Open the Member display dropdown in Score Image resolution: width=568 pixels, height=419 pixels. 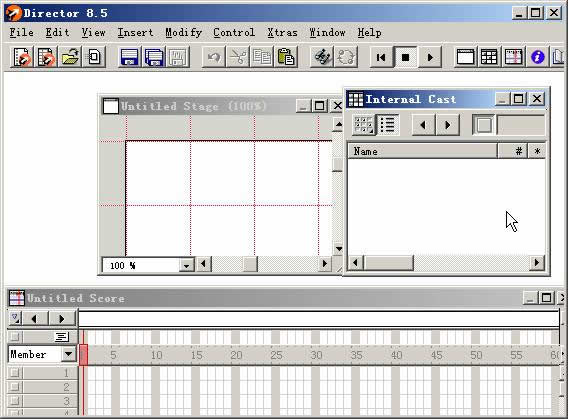coord(68,354)
